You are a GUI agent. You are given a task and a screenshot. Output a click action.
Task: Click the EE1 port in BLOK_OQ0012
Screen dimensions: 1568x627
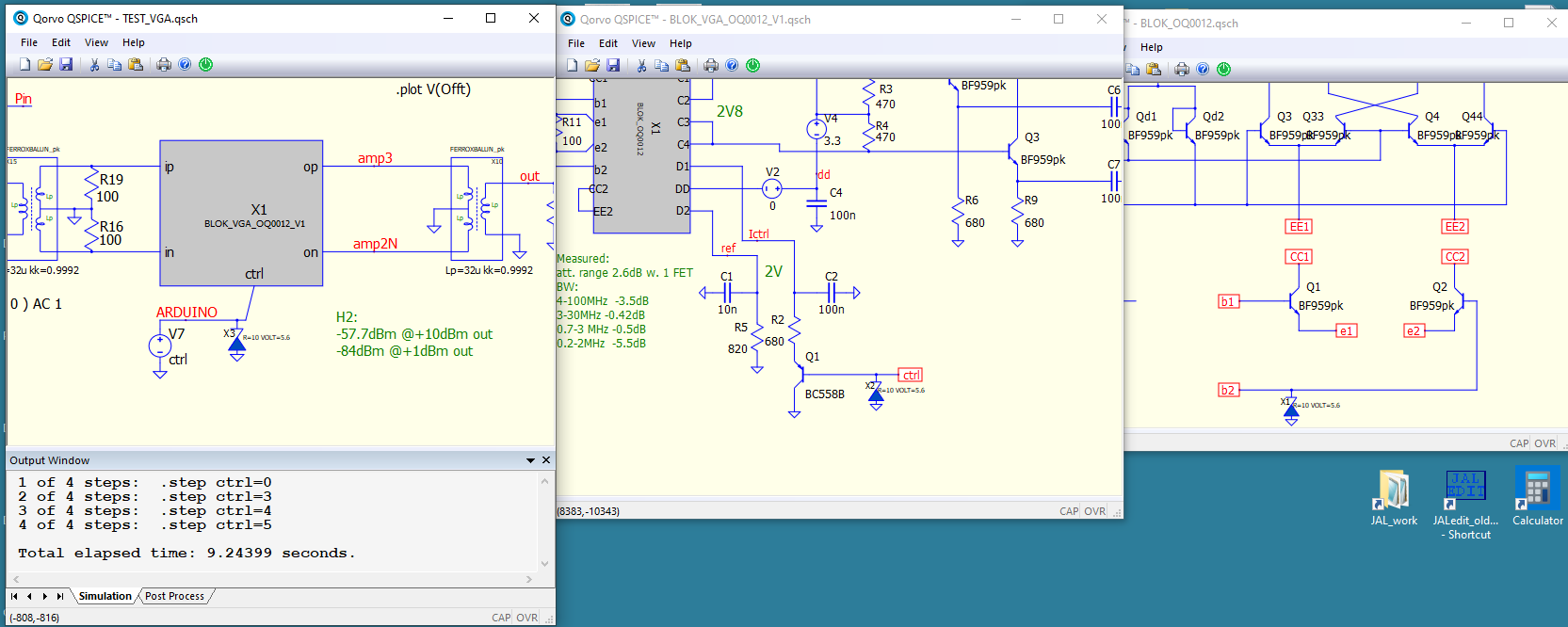click(x=1299, y=227)
